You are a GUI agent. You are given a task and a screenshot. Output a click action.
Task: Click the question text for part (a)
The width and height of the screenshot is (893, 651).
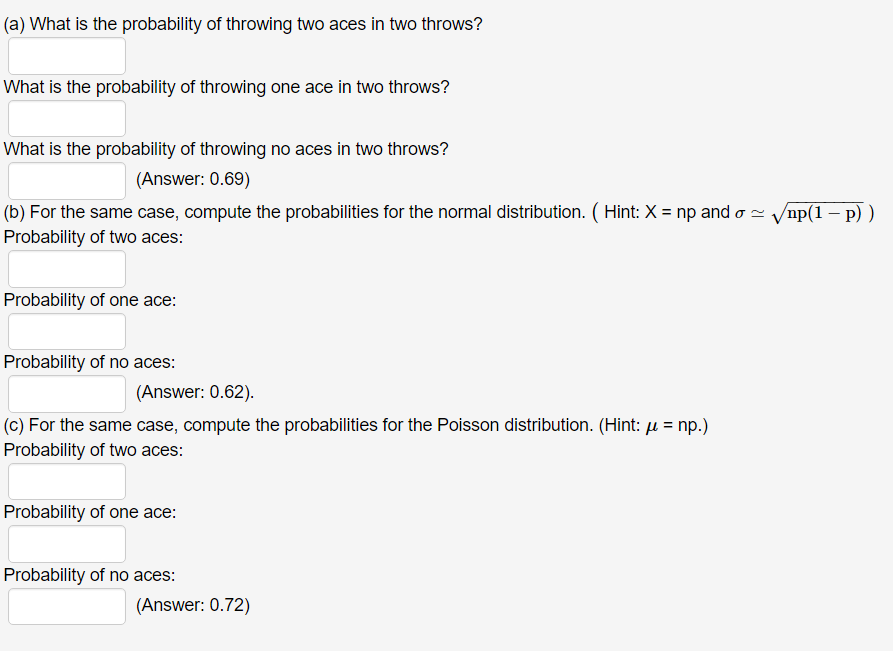click(x=243, y=23)
